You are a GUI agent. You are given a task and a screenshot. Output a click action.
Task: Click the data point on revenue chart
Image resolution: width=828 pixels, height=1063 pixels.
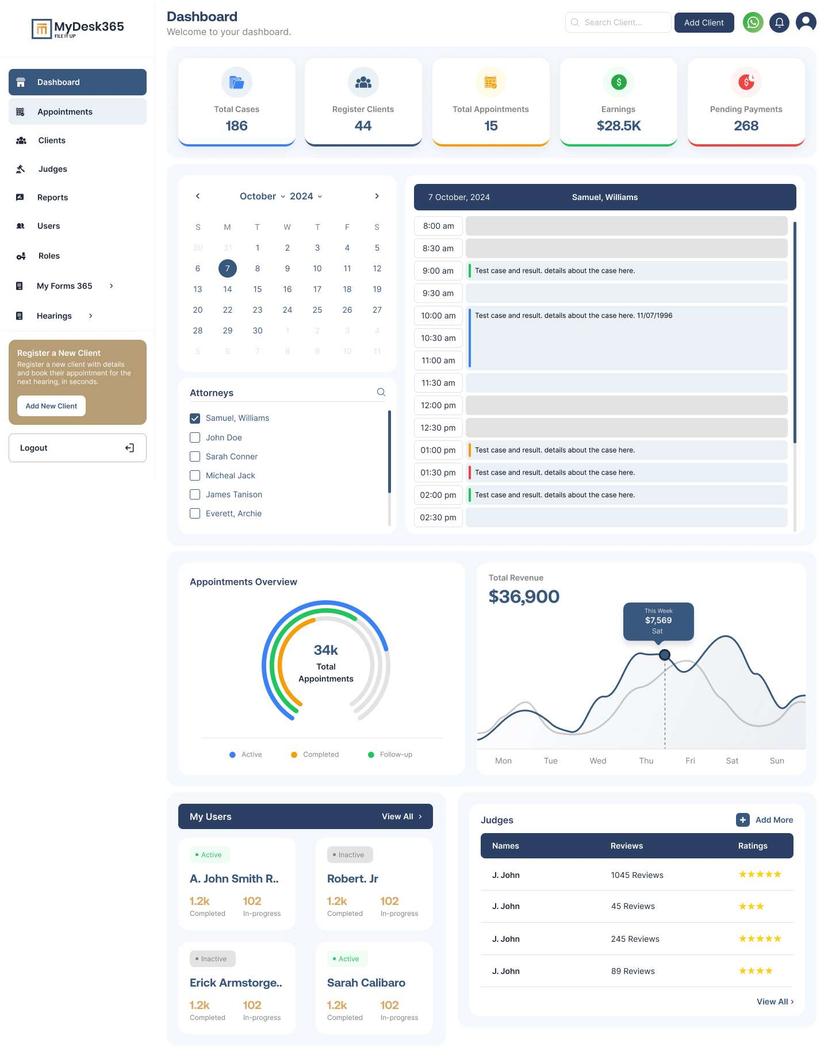point(665,655)
